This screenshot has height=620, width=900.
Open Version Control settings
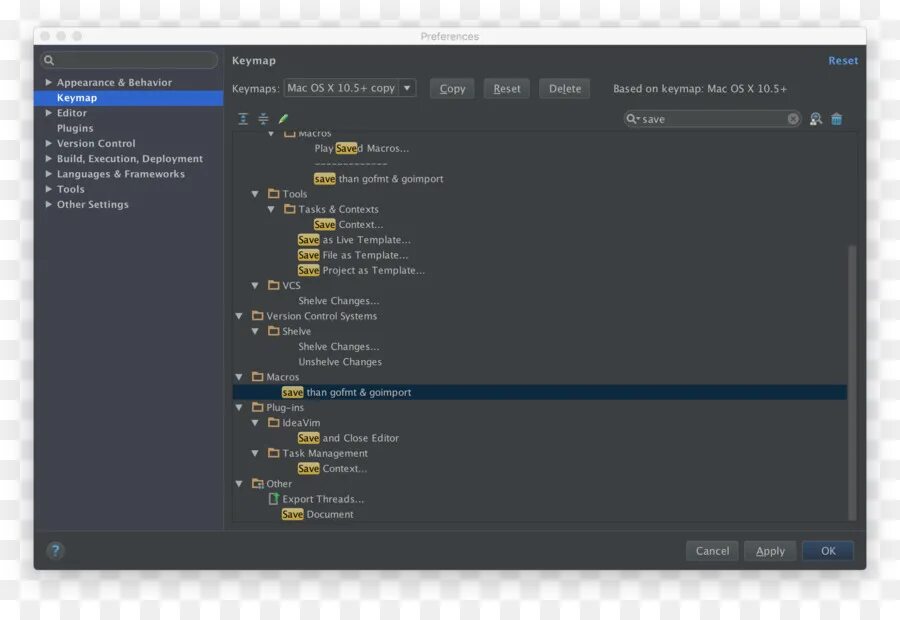[96, 143]
